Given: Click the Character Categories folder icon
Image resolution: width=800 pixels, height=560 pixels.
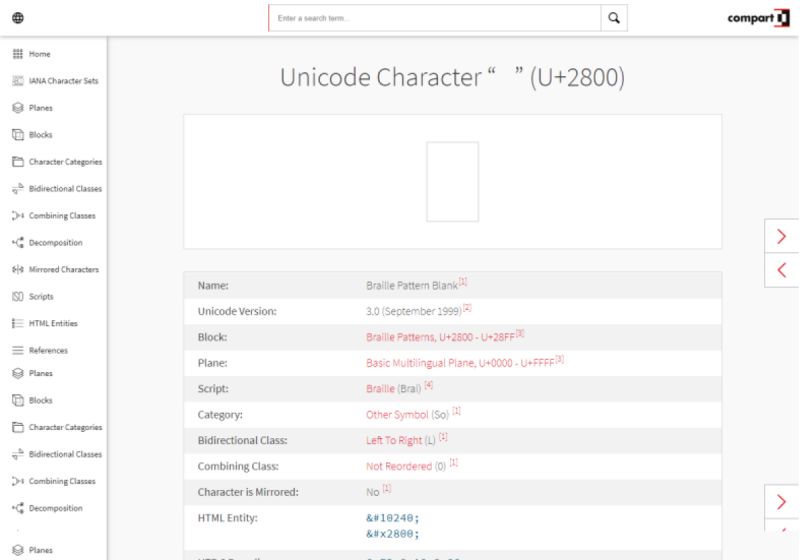Looking at the screenshot, I should 18,162.
